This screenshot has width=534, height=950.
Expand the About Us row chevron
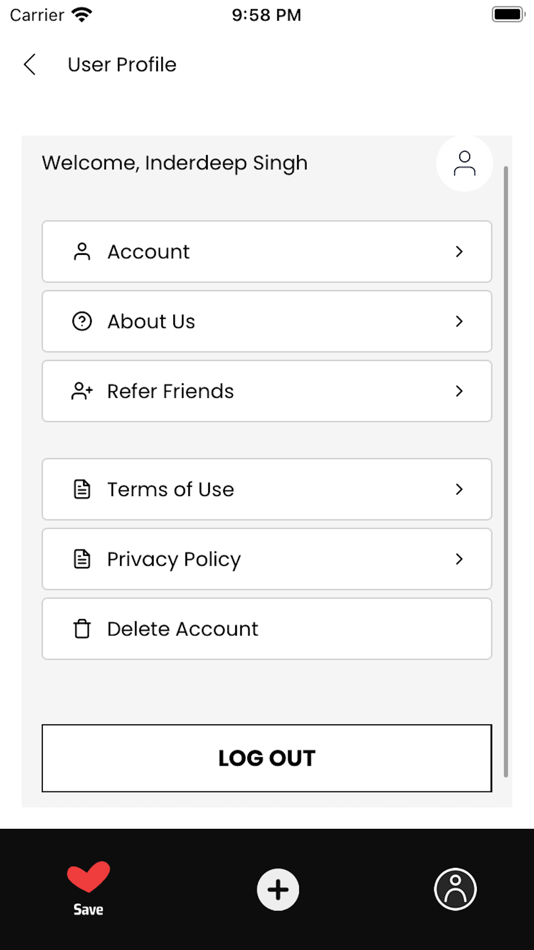(459, 321)
